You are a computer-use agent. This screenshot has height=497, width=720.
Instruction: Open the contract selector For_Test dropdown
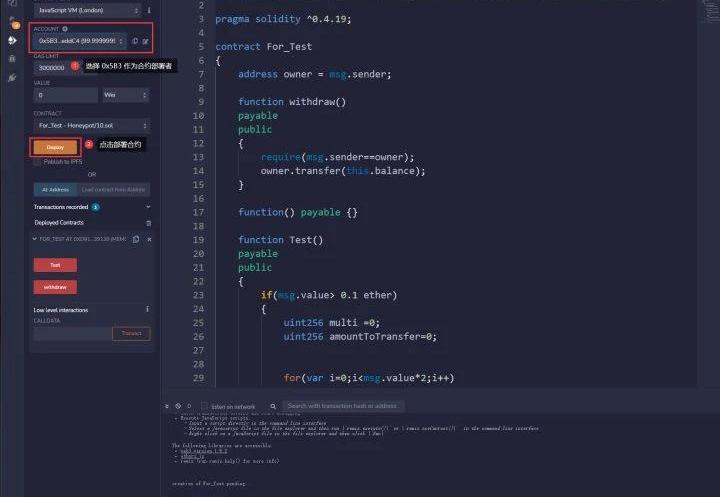coord(91,125)
